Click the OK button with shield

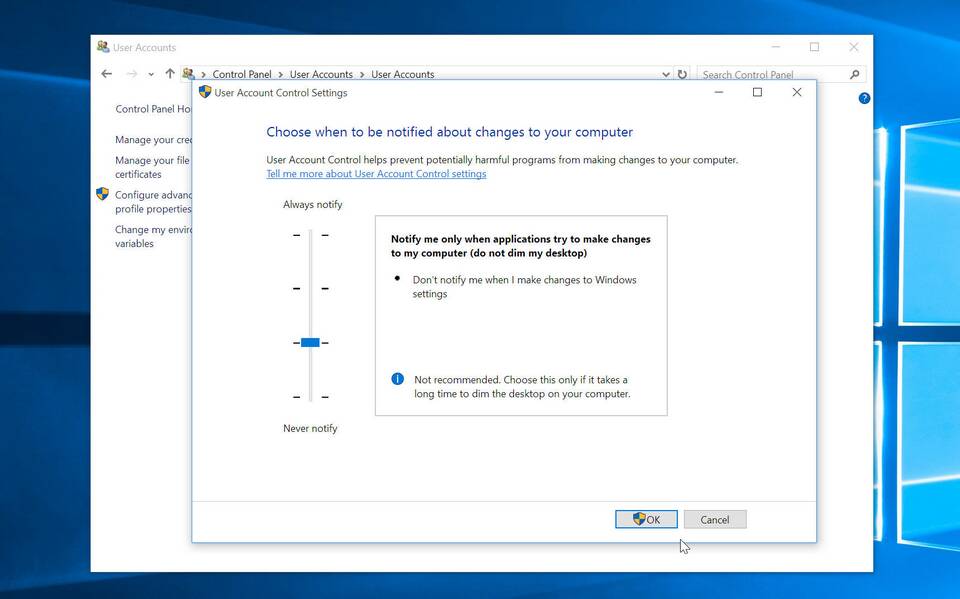pyautogui.click(x=646, y=519)
